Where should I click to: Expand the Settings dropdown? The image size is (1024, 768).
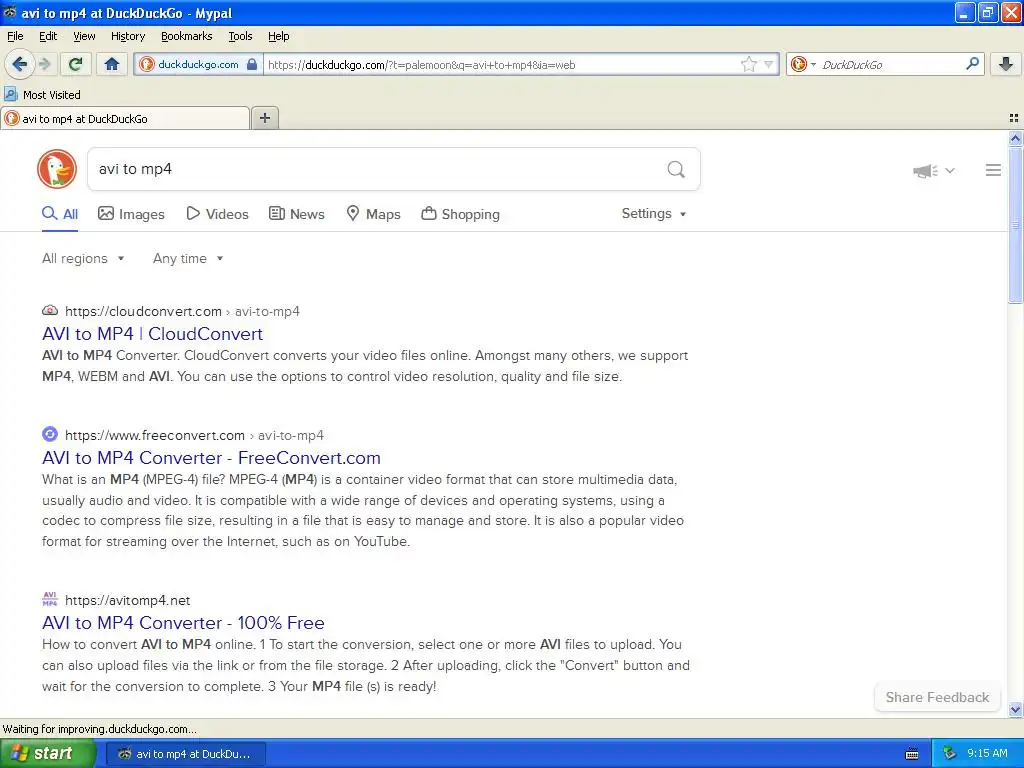654,214
